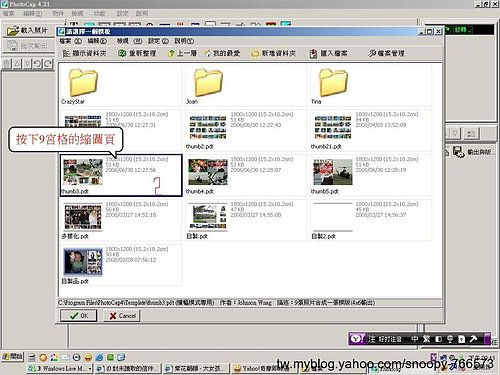Click the 批次輸出 batch output button

click(x=28, y=46)
